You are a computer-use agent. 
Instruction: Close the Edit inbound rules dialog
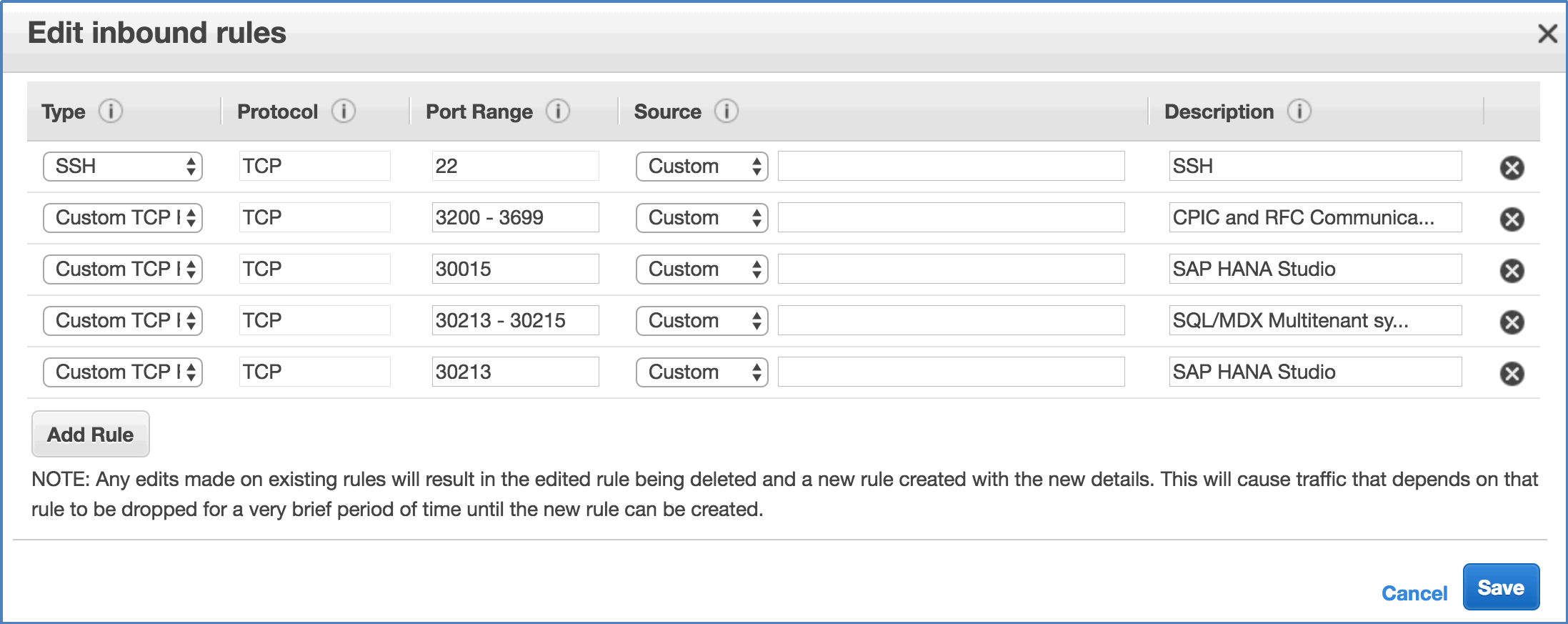click(1547, 34)
